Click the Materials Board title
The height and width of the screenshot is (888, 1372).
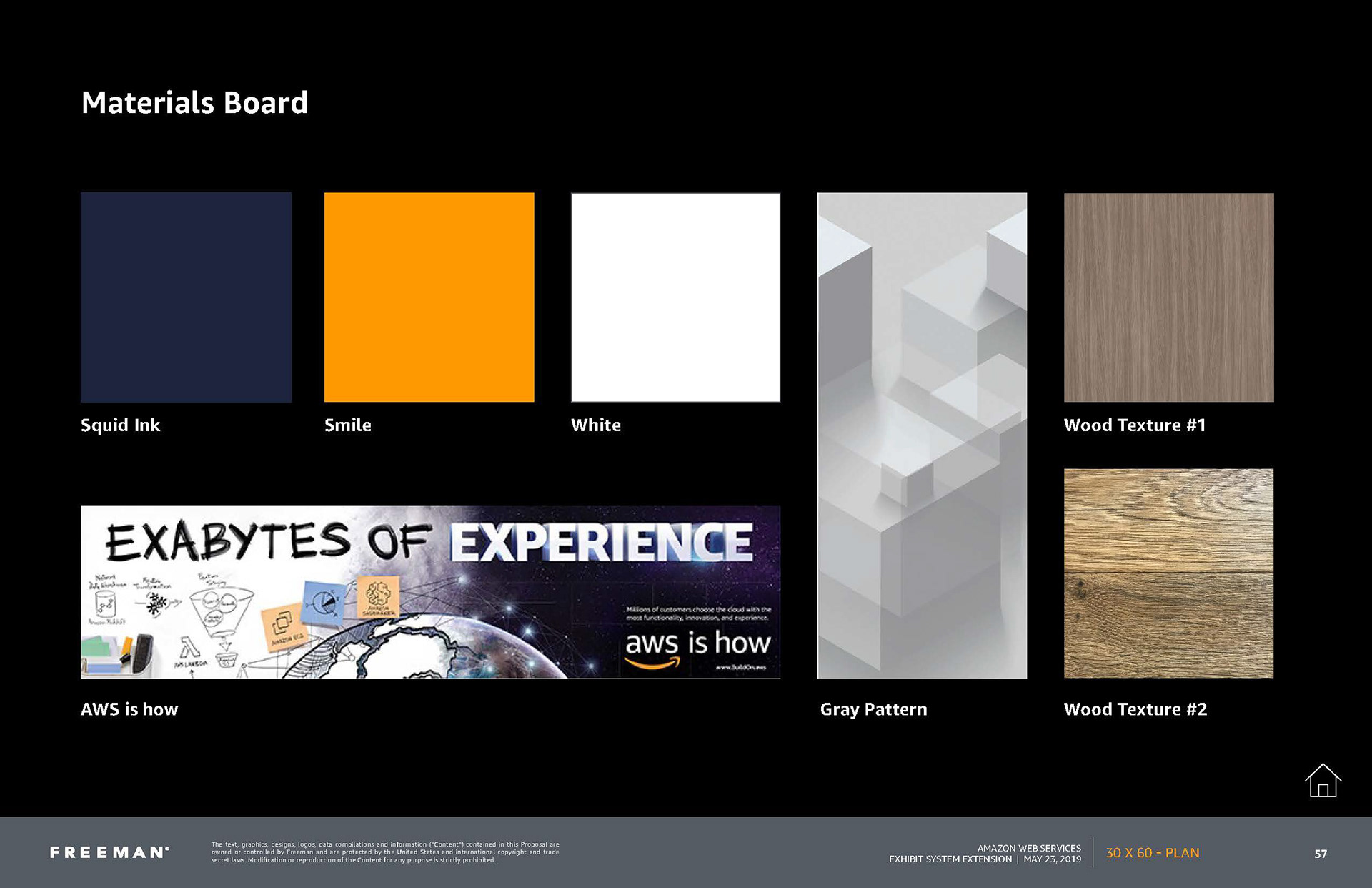coord(194,103)
